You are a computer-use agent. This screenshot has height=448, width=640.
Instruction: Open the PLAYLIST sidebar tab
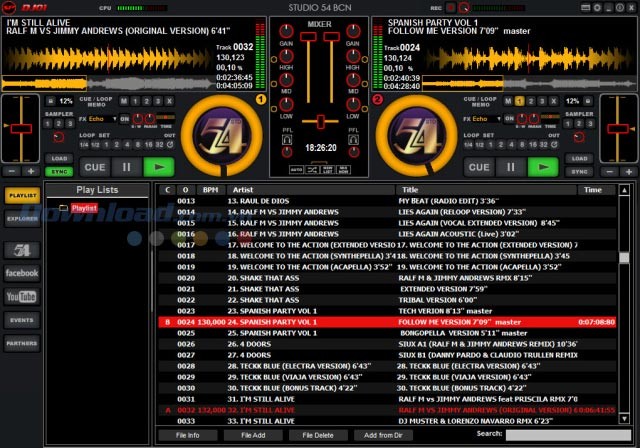click(22, 195)
